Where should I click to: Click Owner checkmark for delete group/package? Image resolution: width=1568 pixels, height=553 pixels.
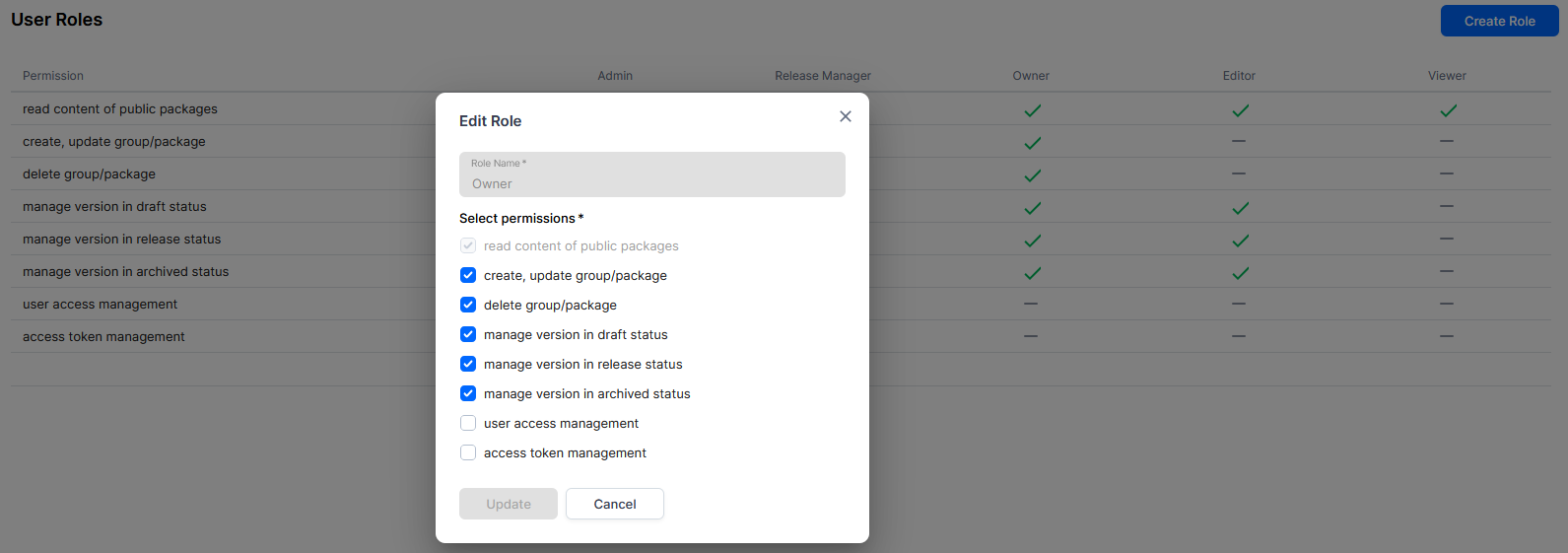pos(1032,175)
